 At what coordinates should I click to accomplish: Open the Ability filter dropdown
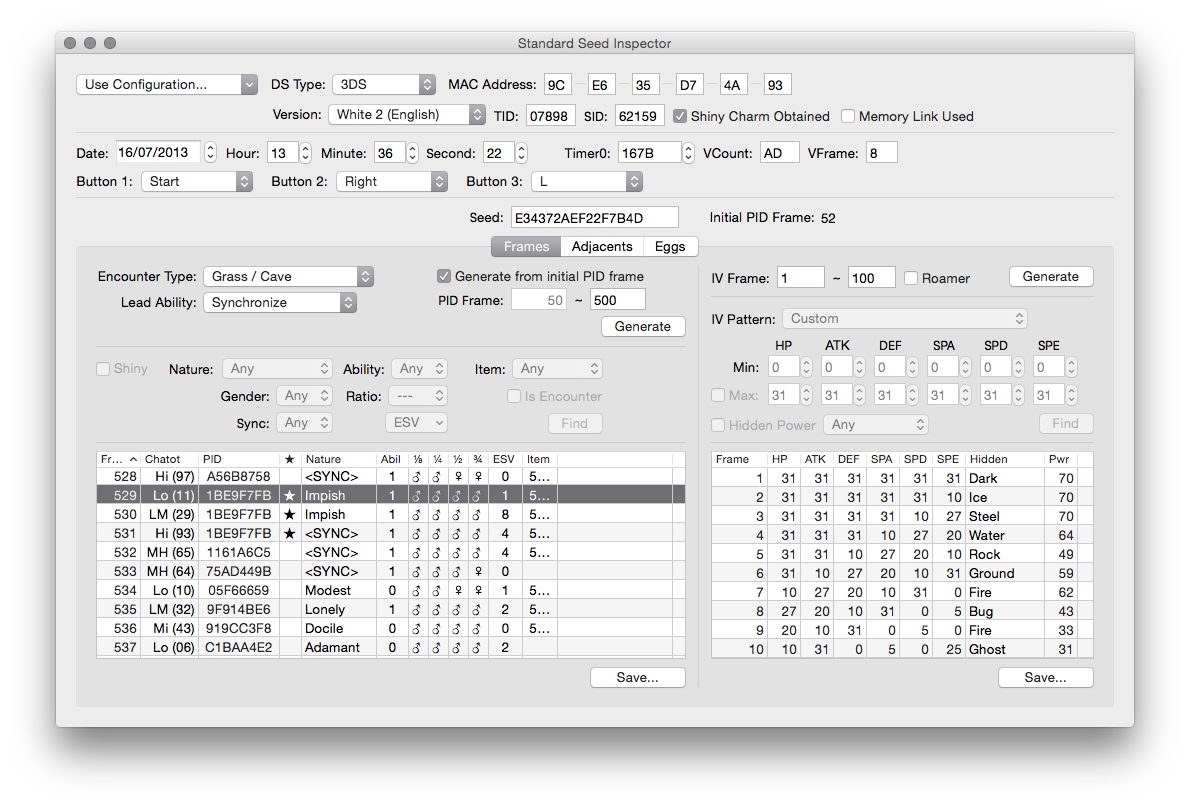coord(420,369)
